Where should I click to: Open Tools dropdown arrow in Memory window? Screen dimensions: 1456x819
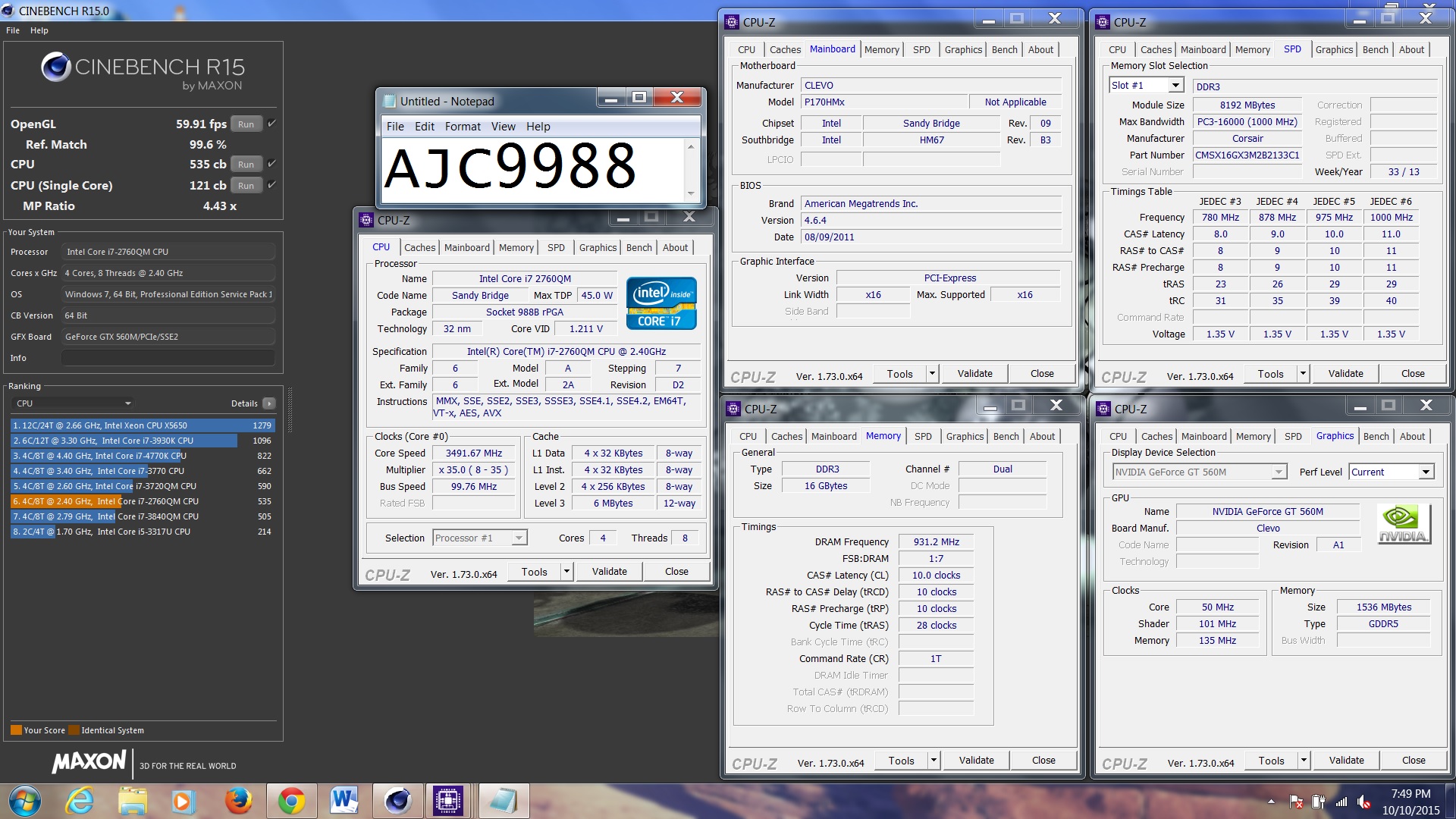click(x=934, y=760)
